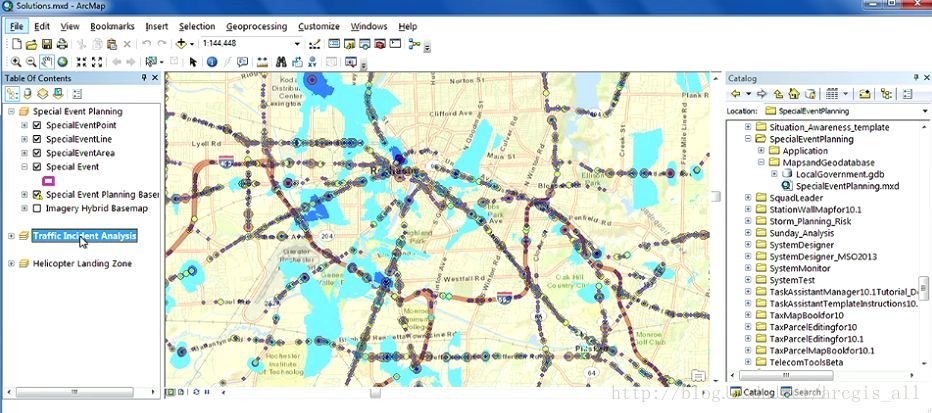Open the Geoprocessing menu
The height and width of the screenshot is (413, 932).
coord(256,26)
